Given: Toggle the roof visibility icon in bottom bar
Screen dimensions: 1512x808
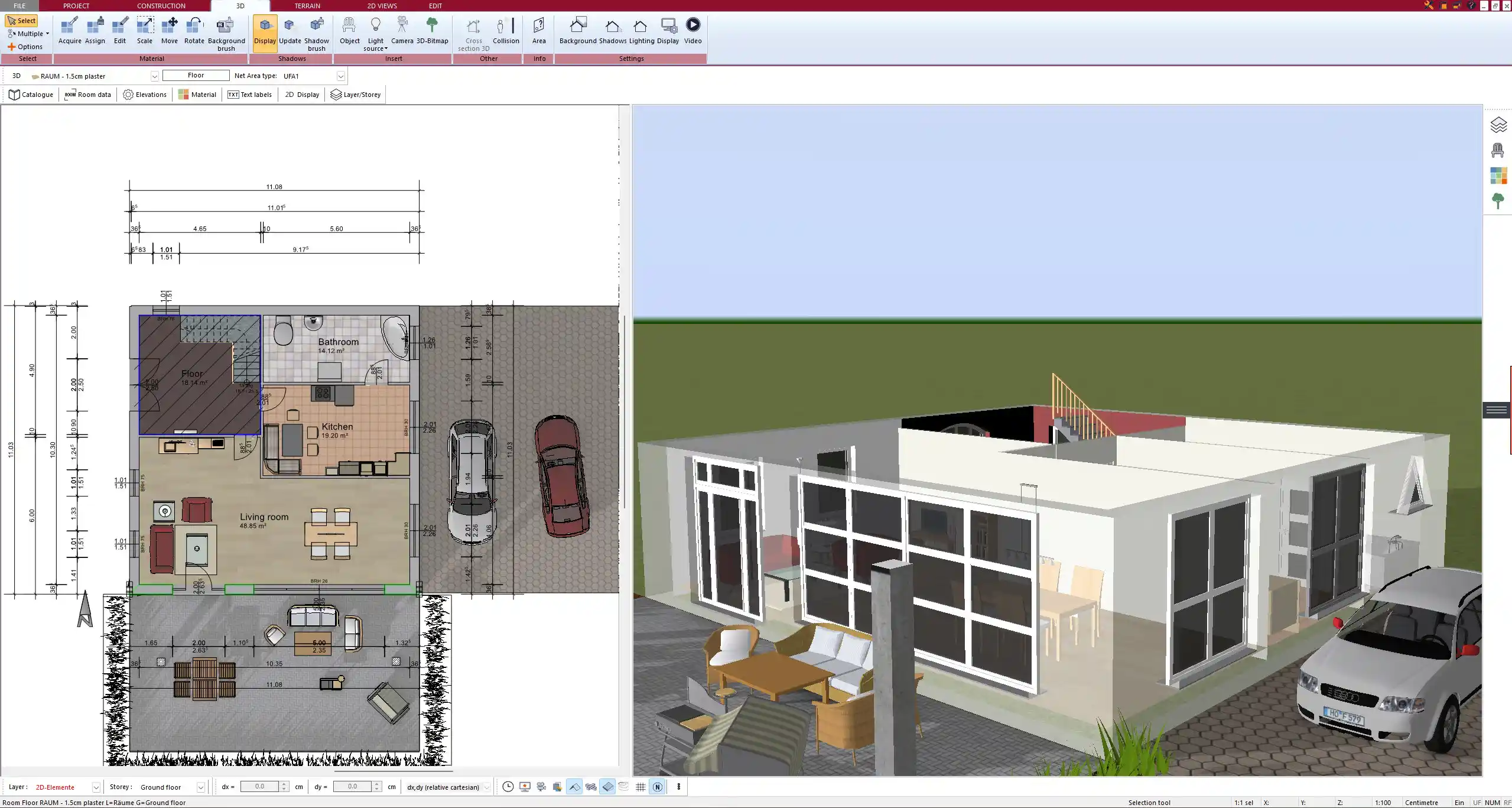Looking at the screenshot, I should 574,787.
